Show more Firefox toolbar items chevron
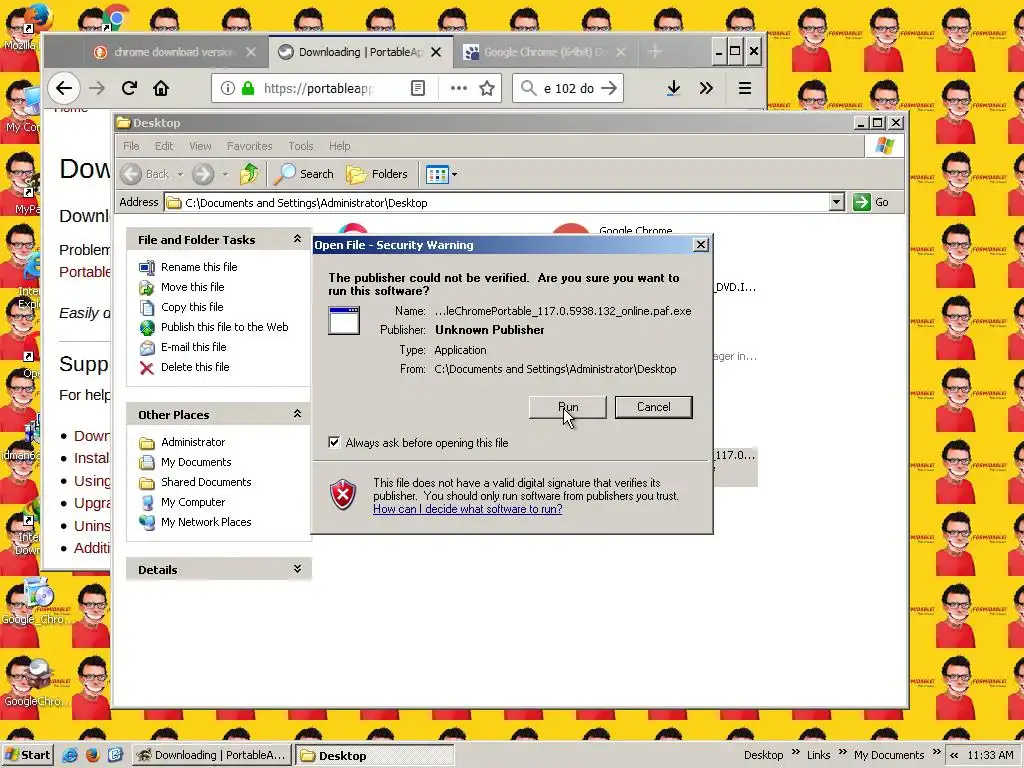 click(706, 88)
